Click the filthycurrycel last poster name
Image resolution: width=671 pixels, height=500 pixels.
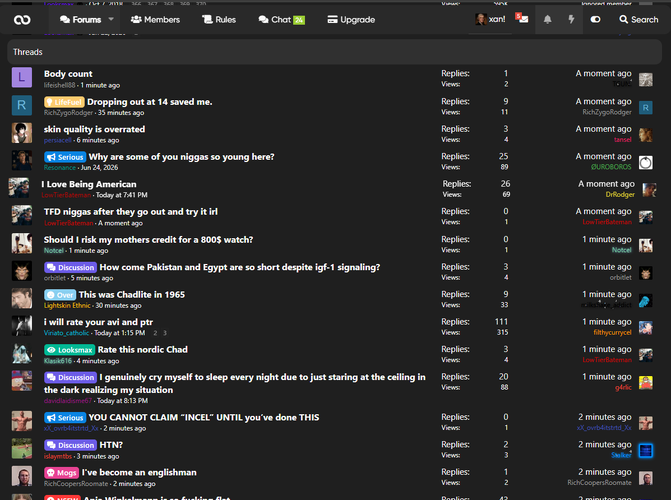(612, 333)
